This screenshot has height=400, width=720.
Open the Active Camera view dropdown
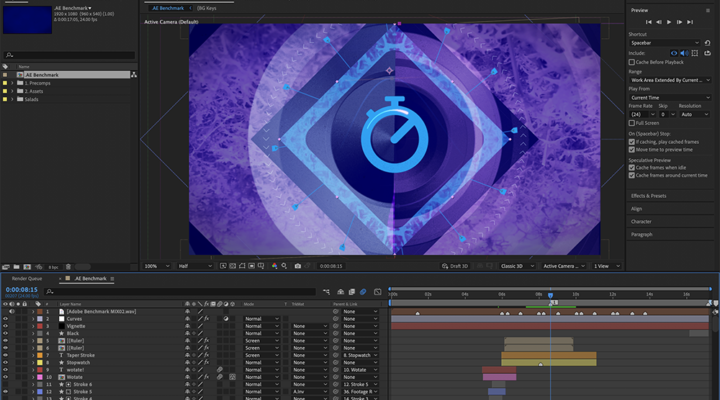[564, 266]
